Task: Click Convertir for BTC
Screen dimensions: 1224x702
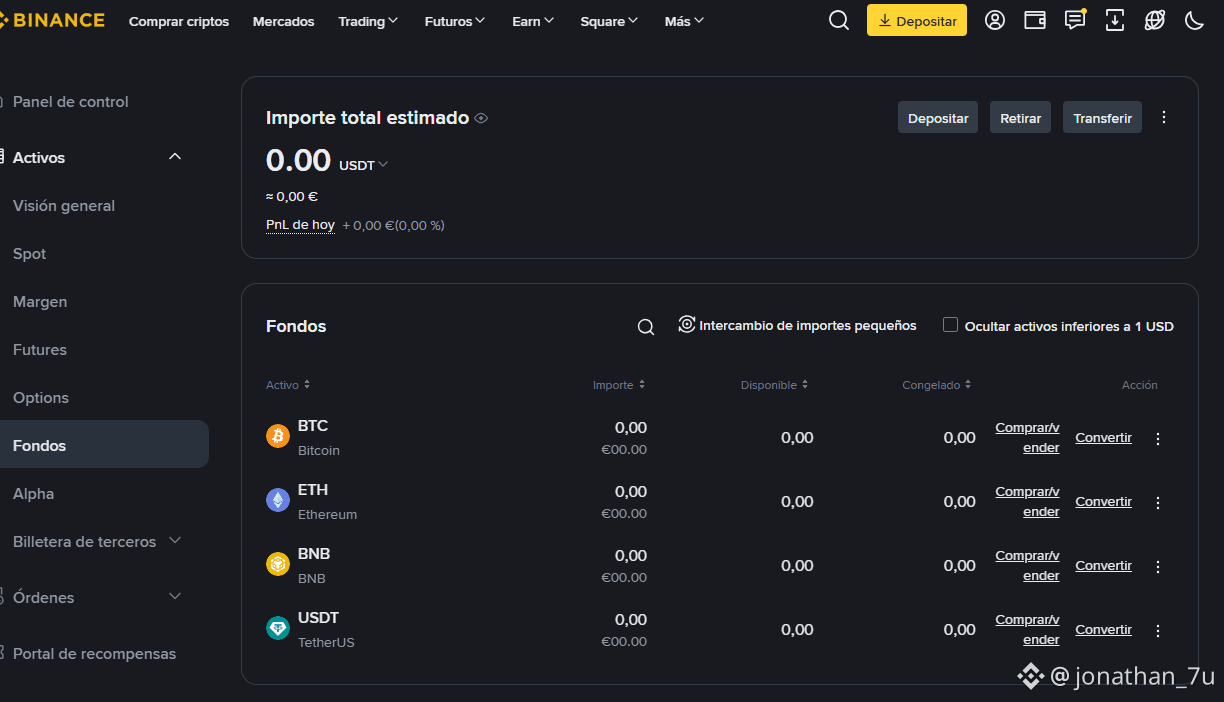Action: point(1104,438)
